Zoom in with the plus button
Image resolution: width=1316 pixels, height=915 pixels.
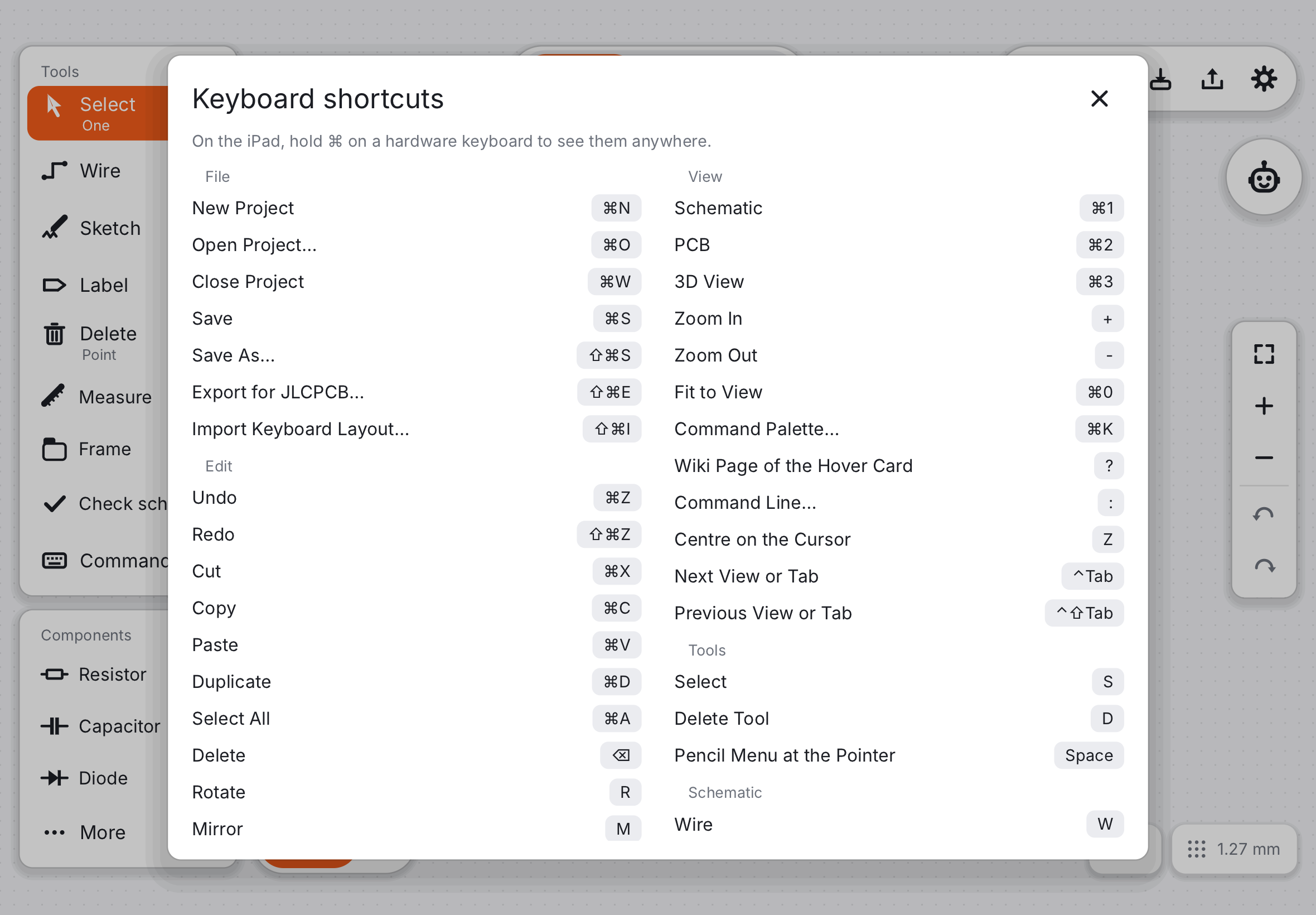click(x=1263, y=406)
